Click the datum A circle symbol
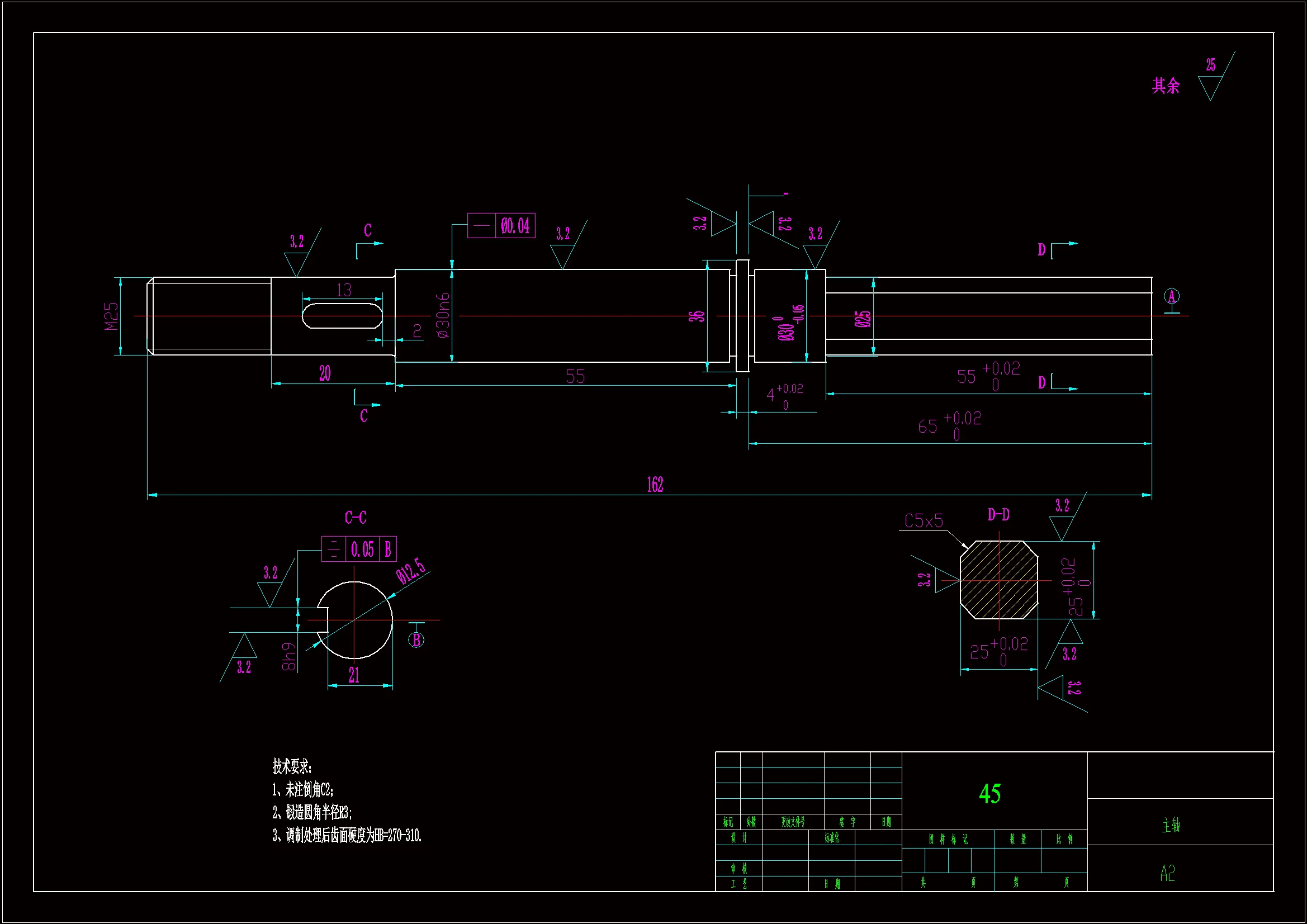 pos(1171,296)
